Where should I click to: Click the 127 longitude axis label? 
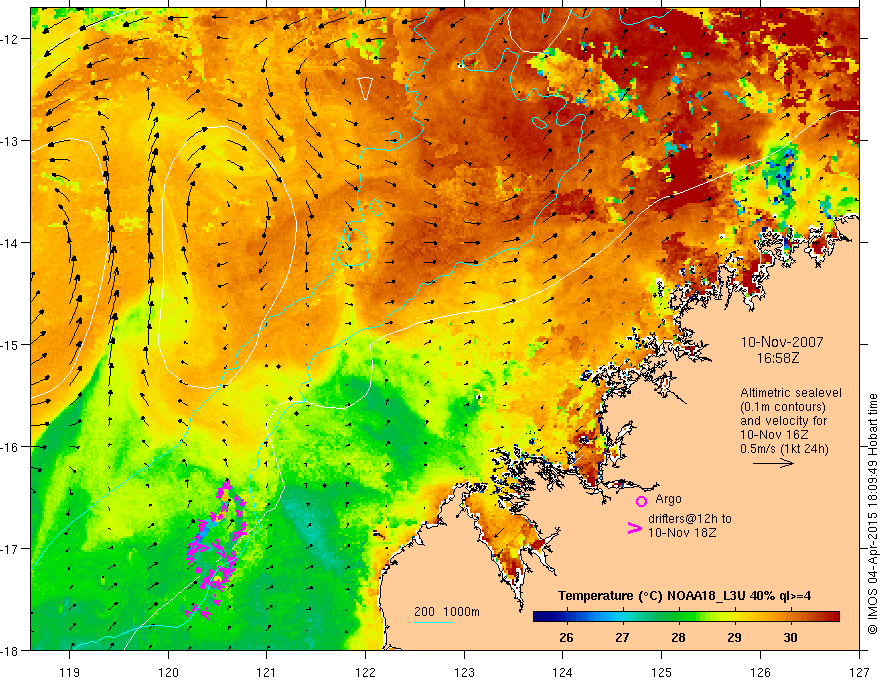coord(859,672)
